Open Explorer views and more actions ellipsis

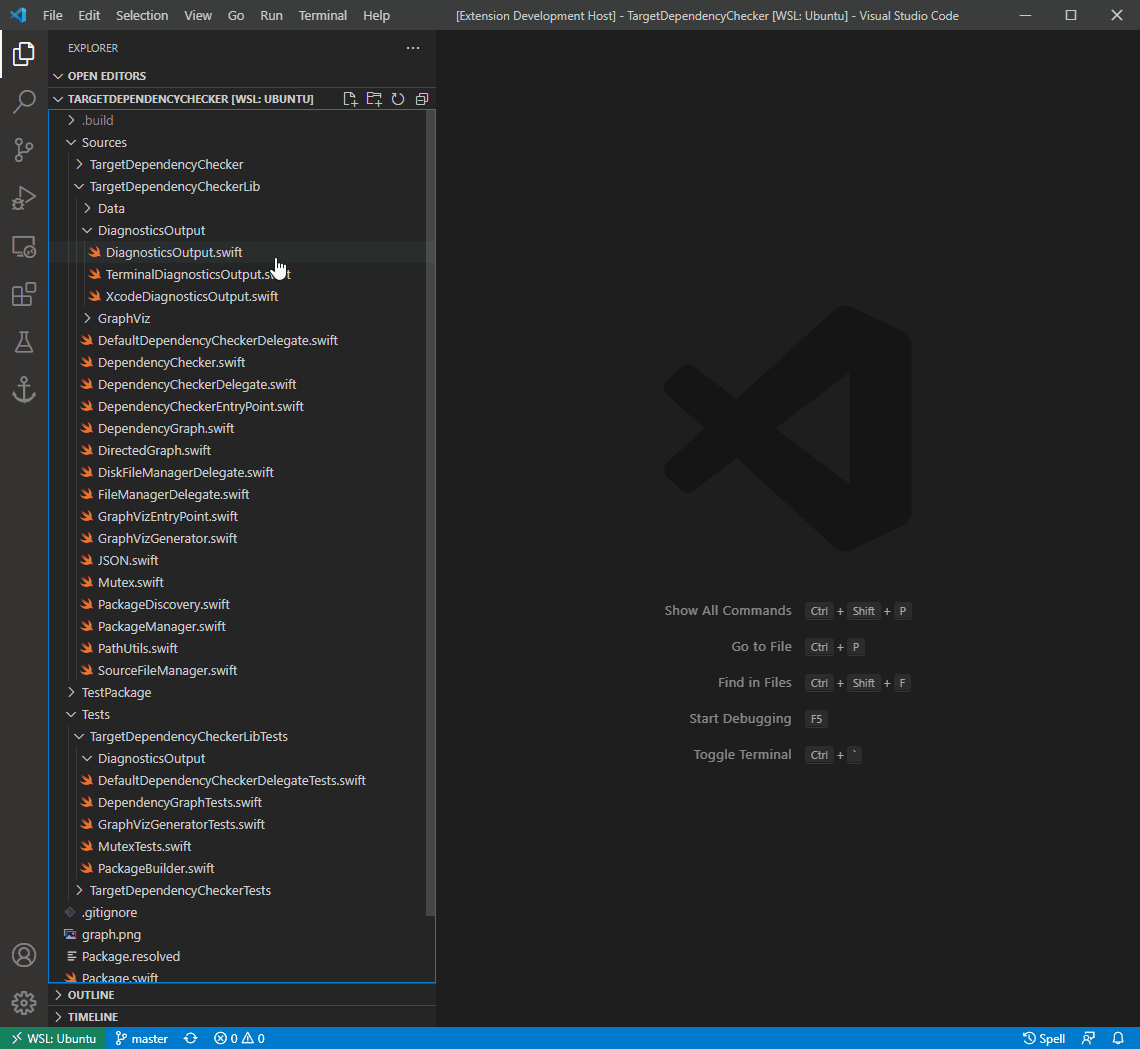pos(413,48)
